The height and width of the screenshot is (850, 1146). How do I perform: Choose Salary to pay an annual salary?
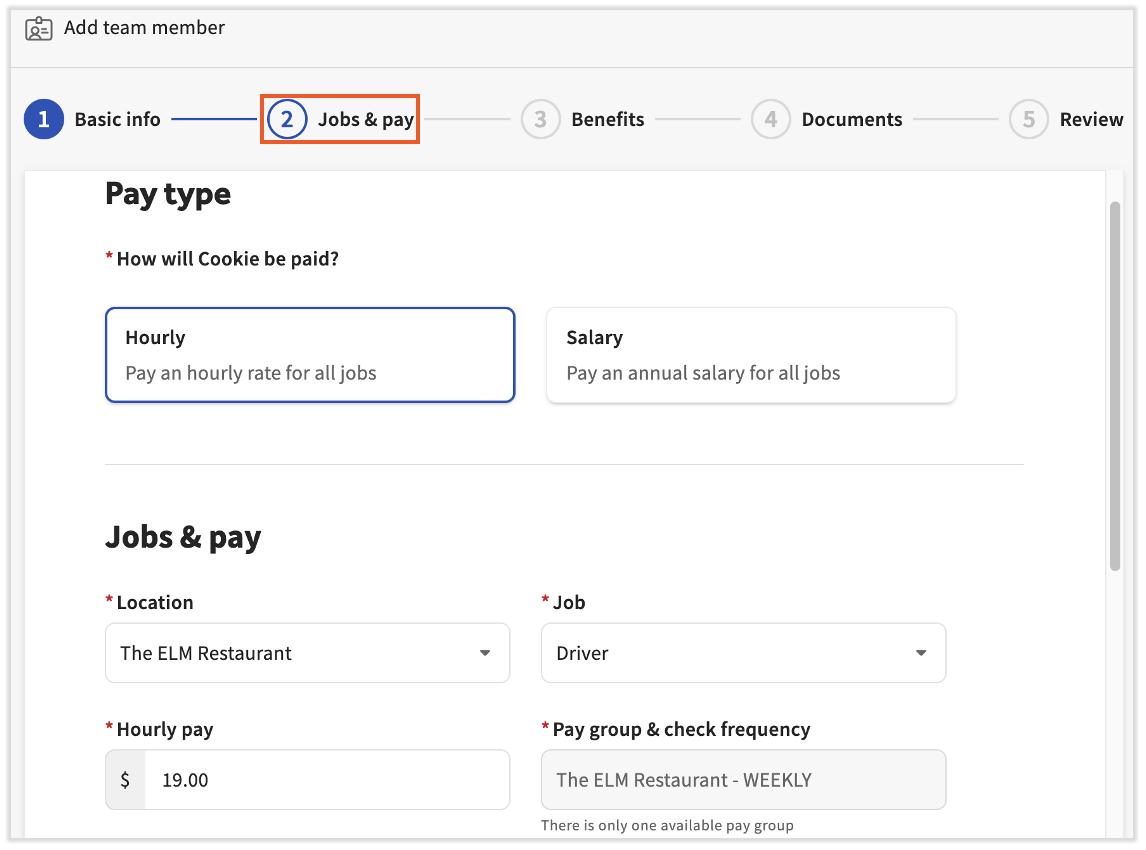(x=750, y=355)
